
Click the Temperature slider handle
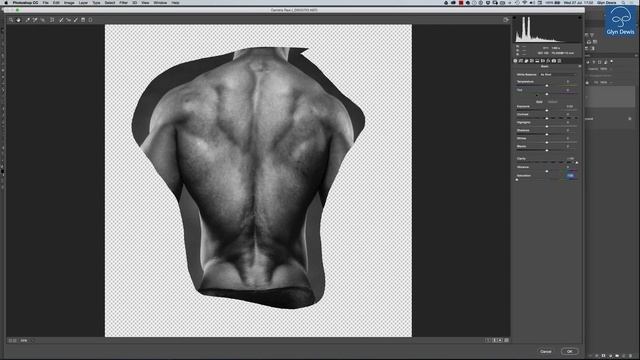coord(547,85)
